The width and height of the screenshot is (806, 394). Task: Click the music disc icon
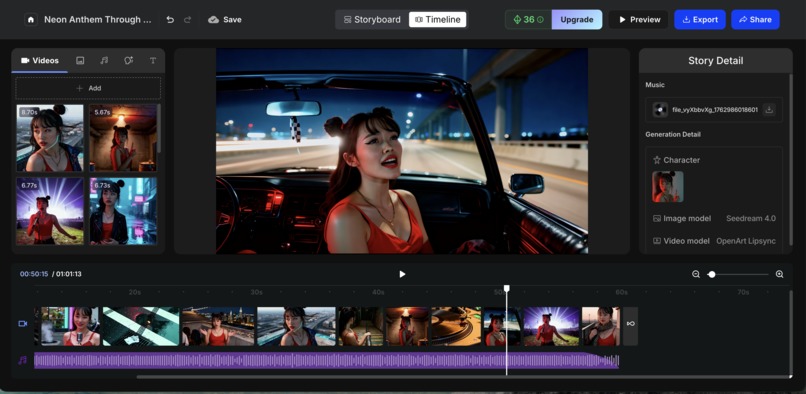660,110
